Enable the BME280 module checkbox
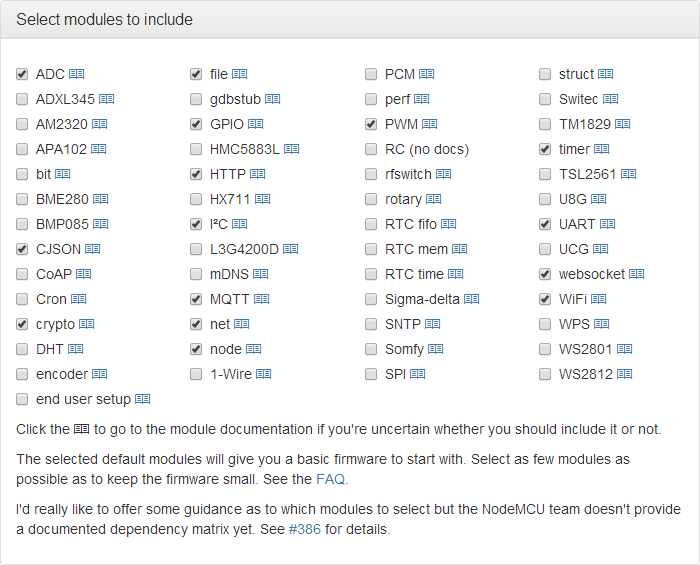Image resolution: width=700 pixels, height=565 pixels. pyautogui.click(x=22, y=199)
